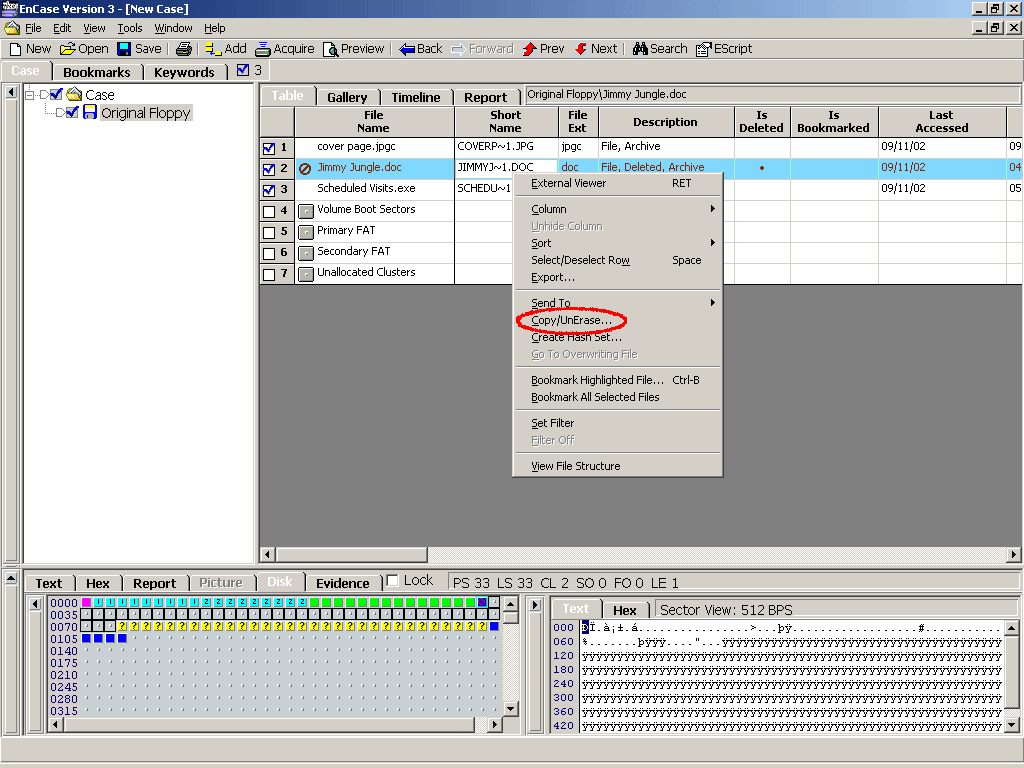The width and height of the screenshot is (1024, 768).
Task: Uncheck row 3 Scheduled Visits.exe
Action: tap(268, 190)
